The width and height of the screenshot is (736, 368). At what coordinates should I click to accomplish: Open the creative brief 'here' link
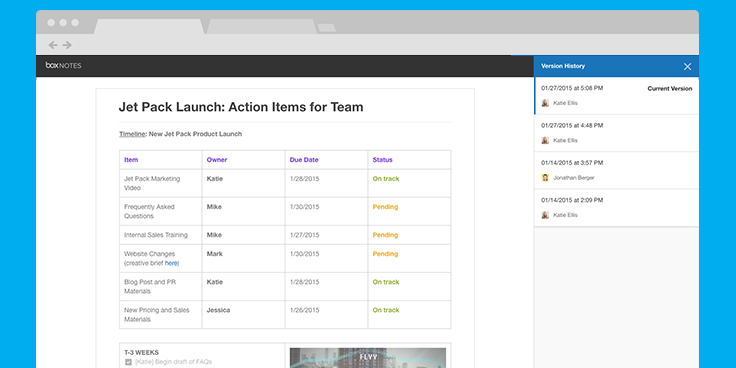(171, 263)
